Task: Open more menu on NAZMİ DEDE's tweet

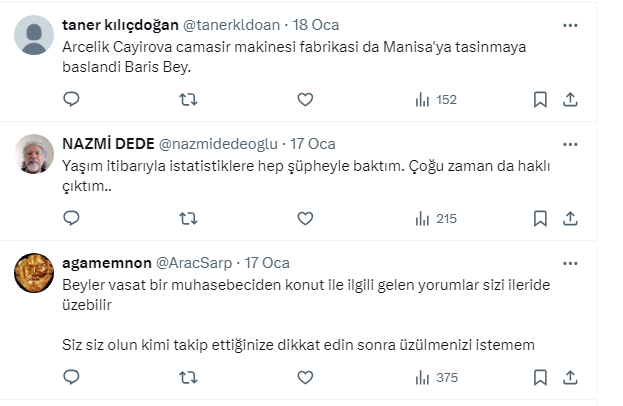Action: pos(570,143)
